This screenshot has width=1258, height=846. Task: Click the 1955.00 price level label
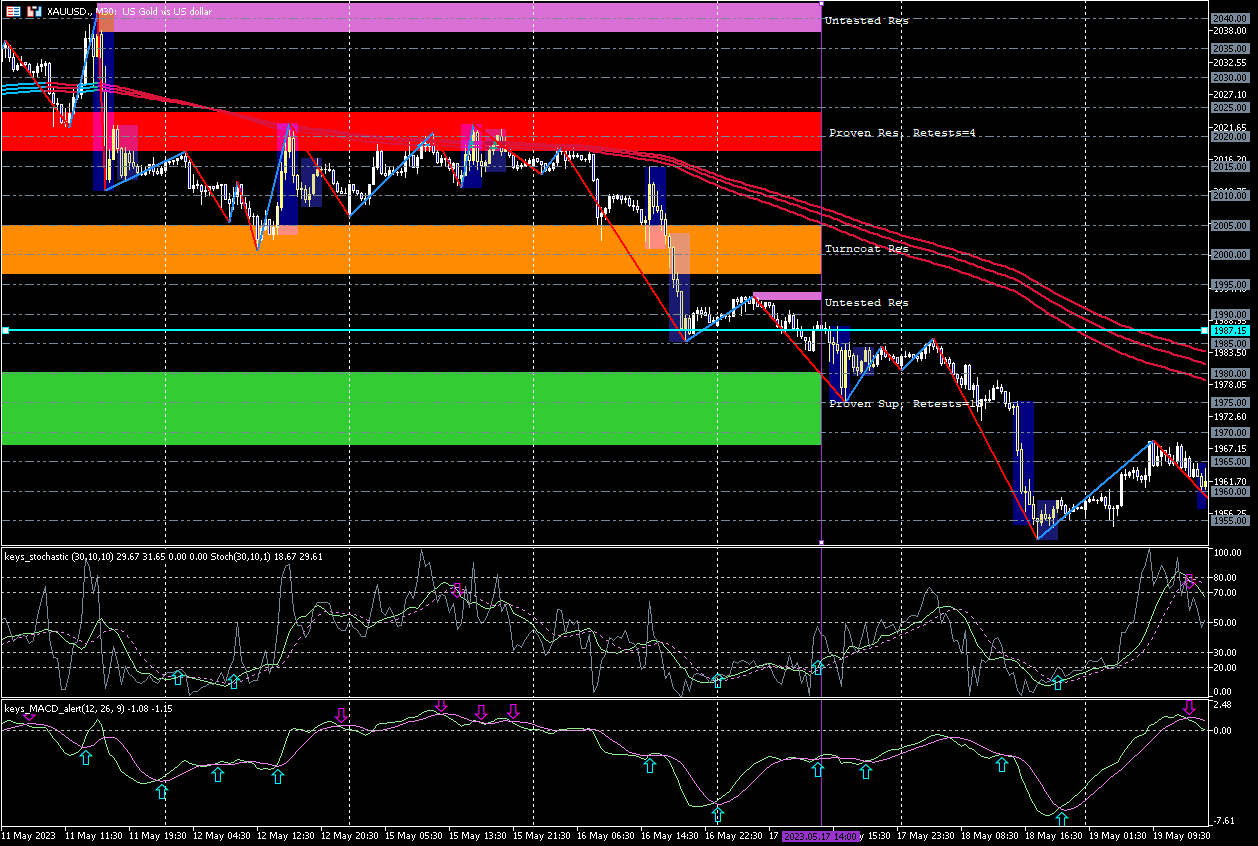point(1228,521)
